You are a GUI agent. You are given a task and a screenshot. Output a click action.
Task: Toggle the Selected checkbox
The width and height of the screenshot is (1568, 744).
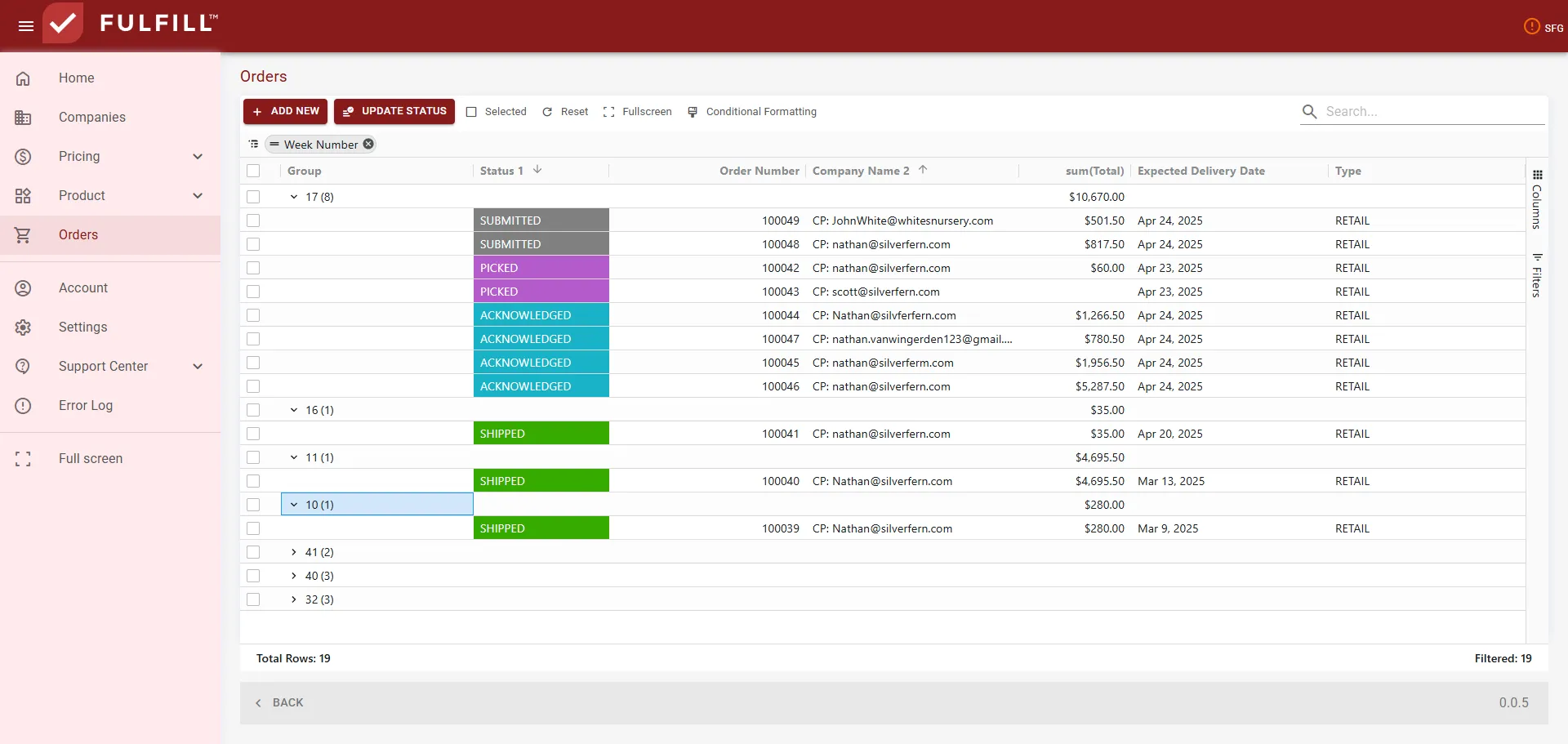471,112
